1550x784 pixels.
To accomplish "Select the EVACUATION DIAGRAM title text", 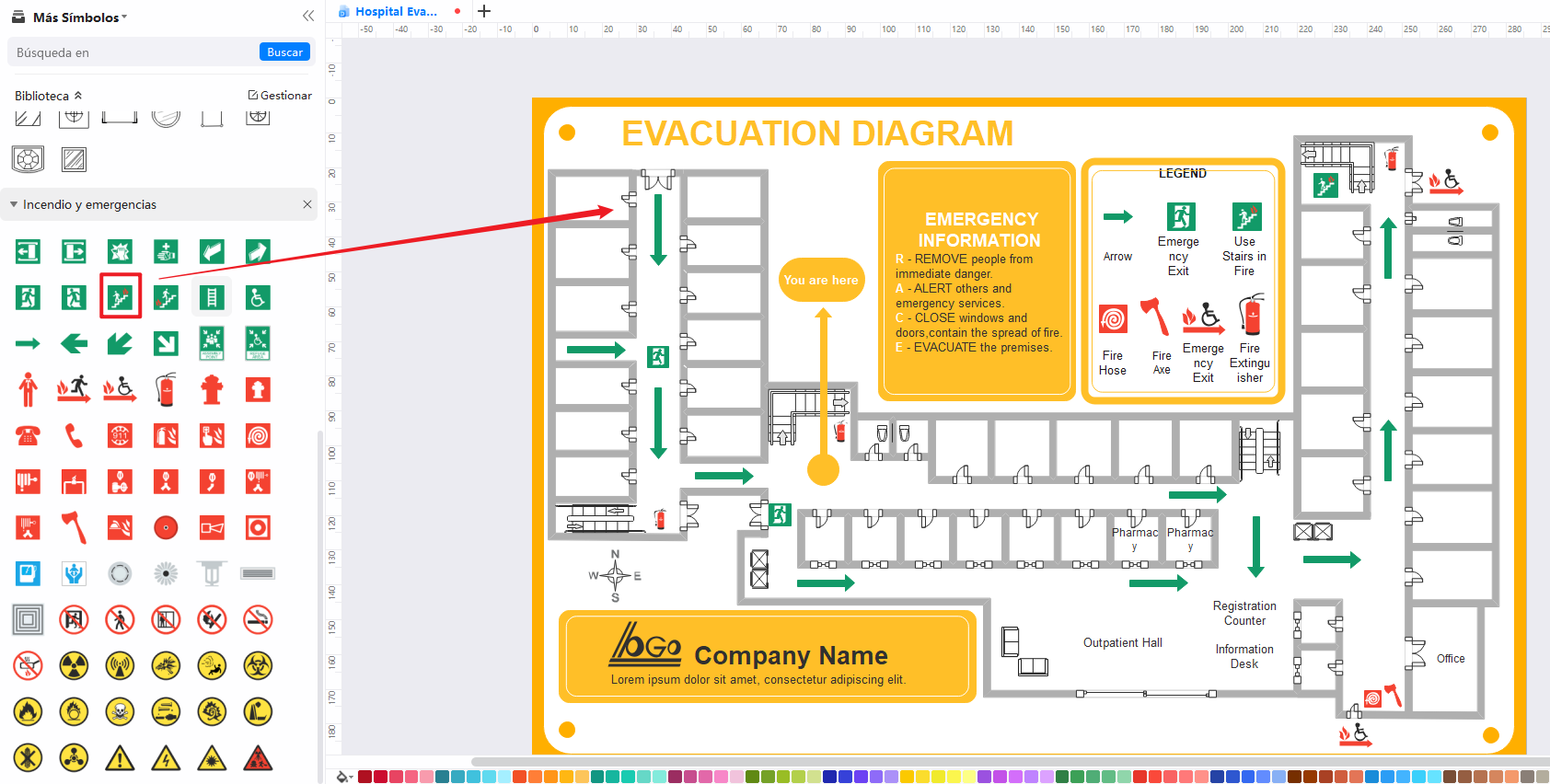I will coord(817,133).
